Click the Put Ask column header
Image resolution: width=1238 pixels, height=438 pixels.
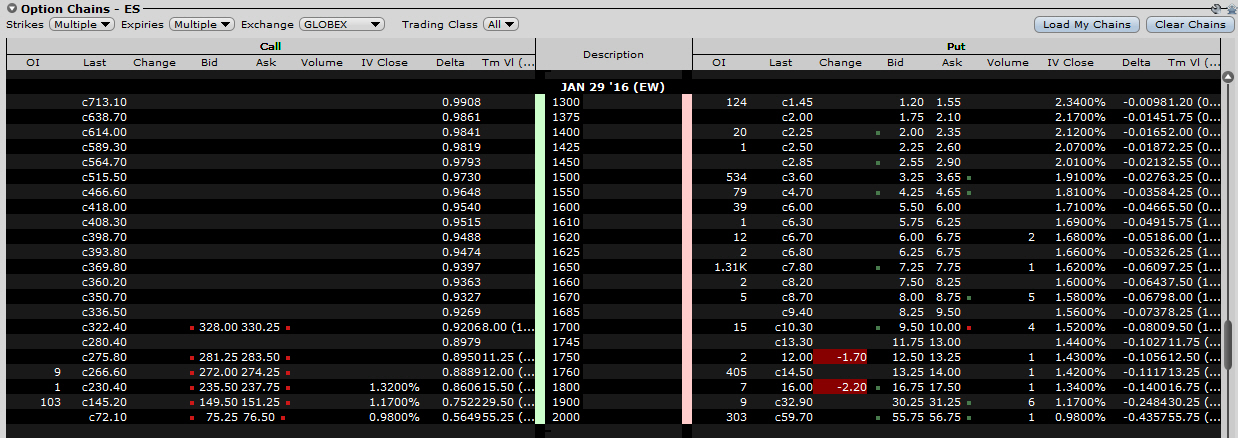[x=951, y=62]
